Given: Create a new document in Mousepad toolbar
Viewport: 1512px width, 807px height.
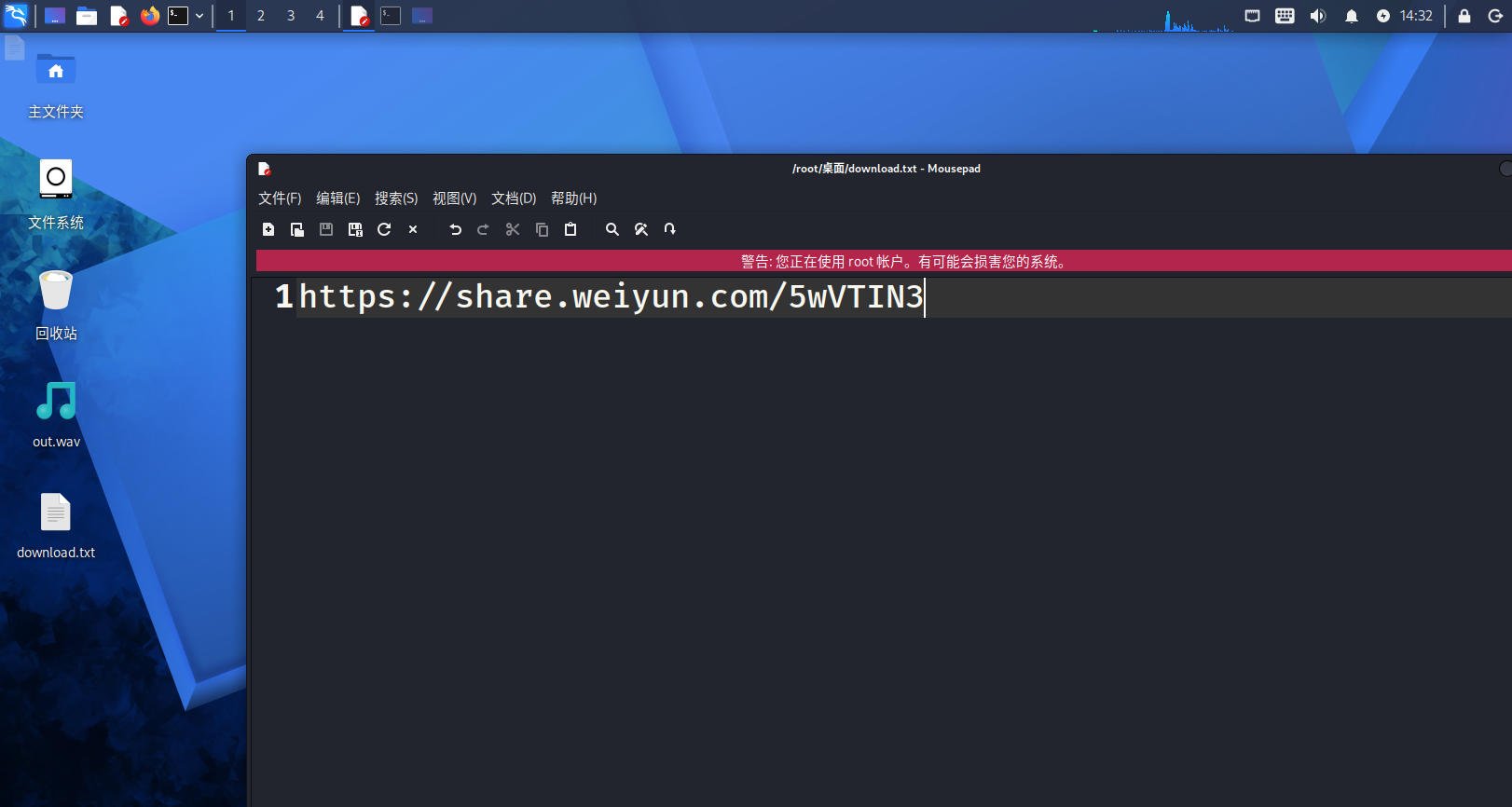Looking at the screenshot, I should pos(268,229).
